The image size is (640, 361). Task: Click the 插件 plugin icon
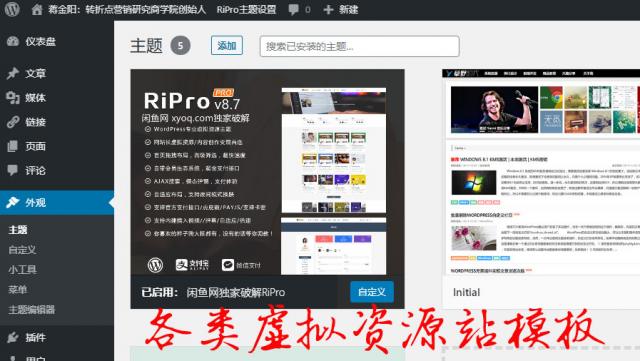coord(13,337)
